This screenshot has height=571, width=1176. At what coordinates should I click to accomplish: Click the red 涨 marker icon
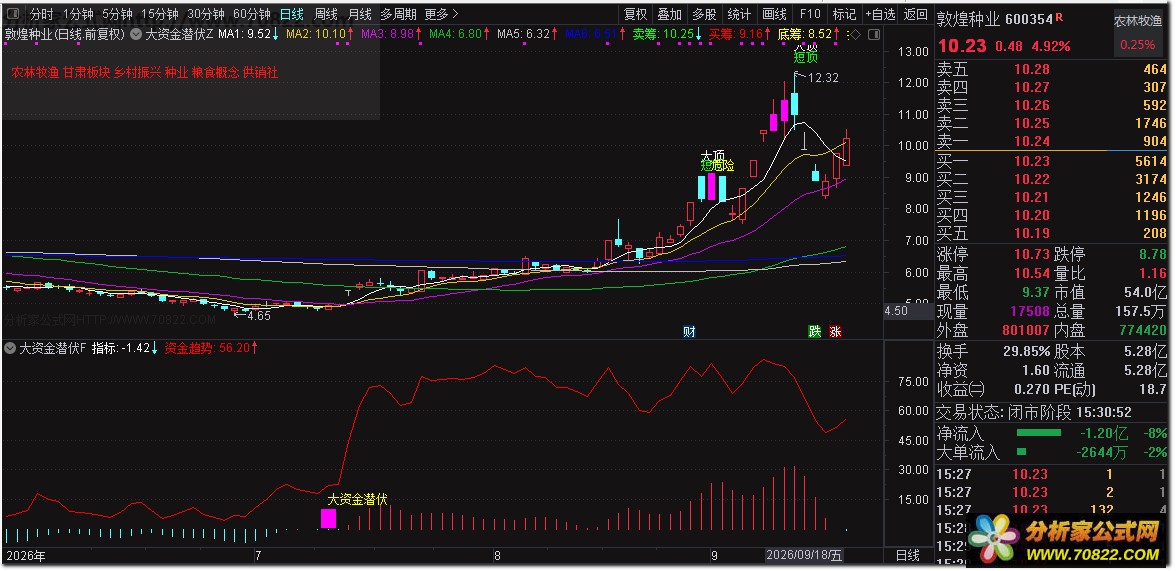pyautogui.click(x=835, y=332)
